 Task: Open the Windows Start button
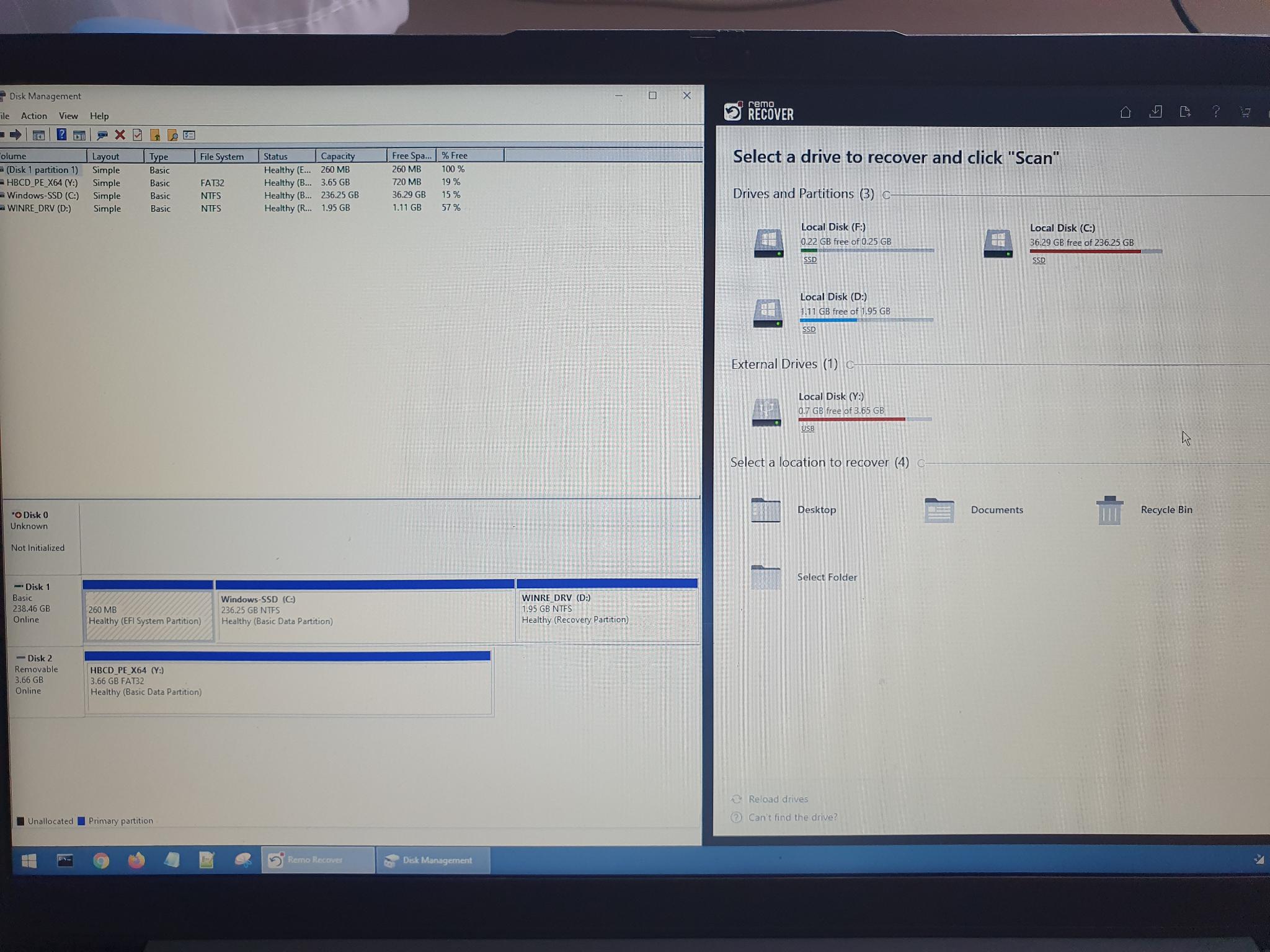(29, 861)
